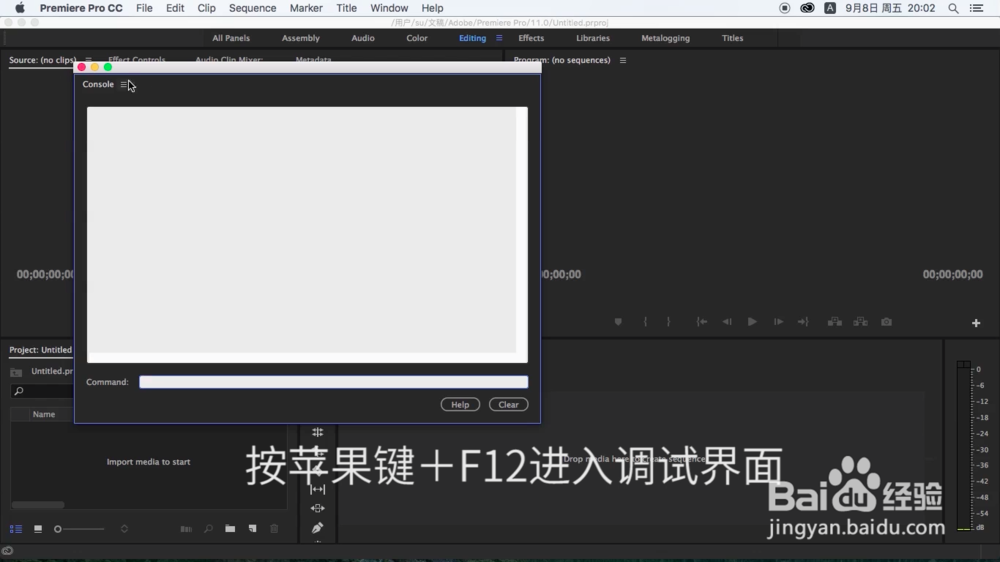1000x562 pixels.
Task: Click Clear button in Console
Action: (508, 404)
